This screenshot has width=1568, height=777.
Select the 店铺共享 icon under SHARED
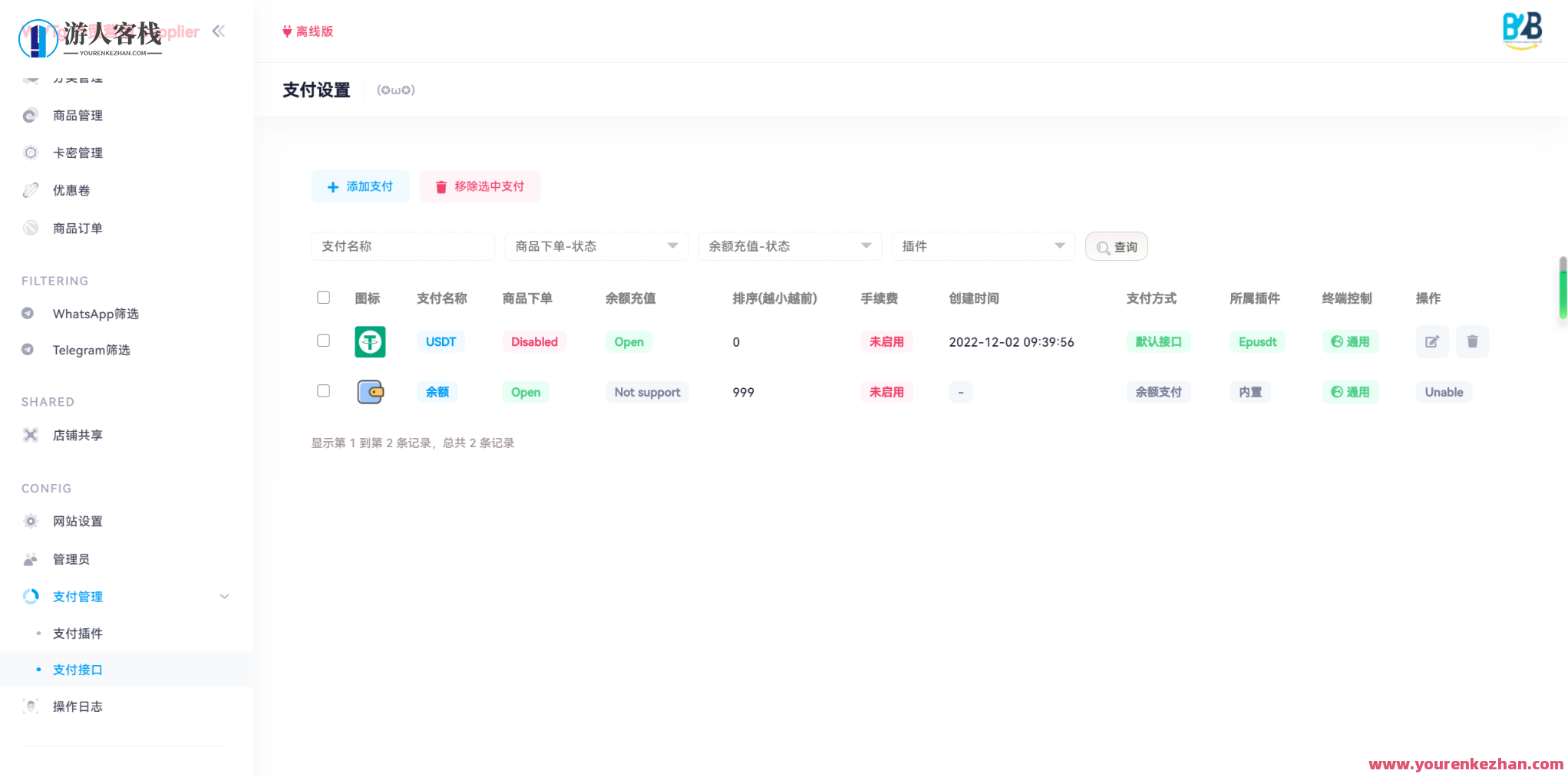pos(31,435)
